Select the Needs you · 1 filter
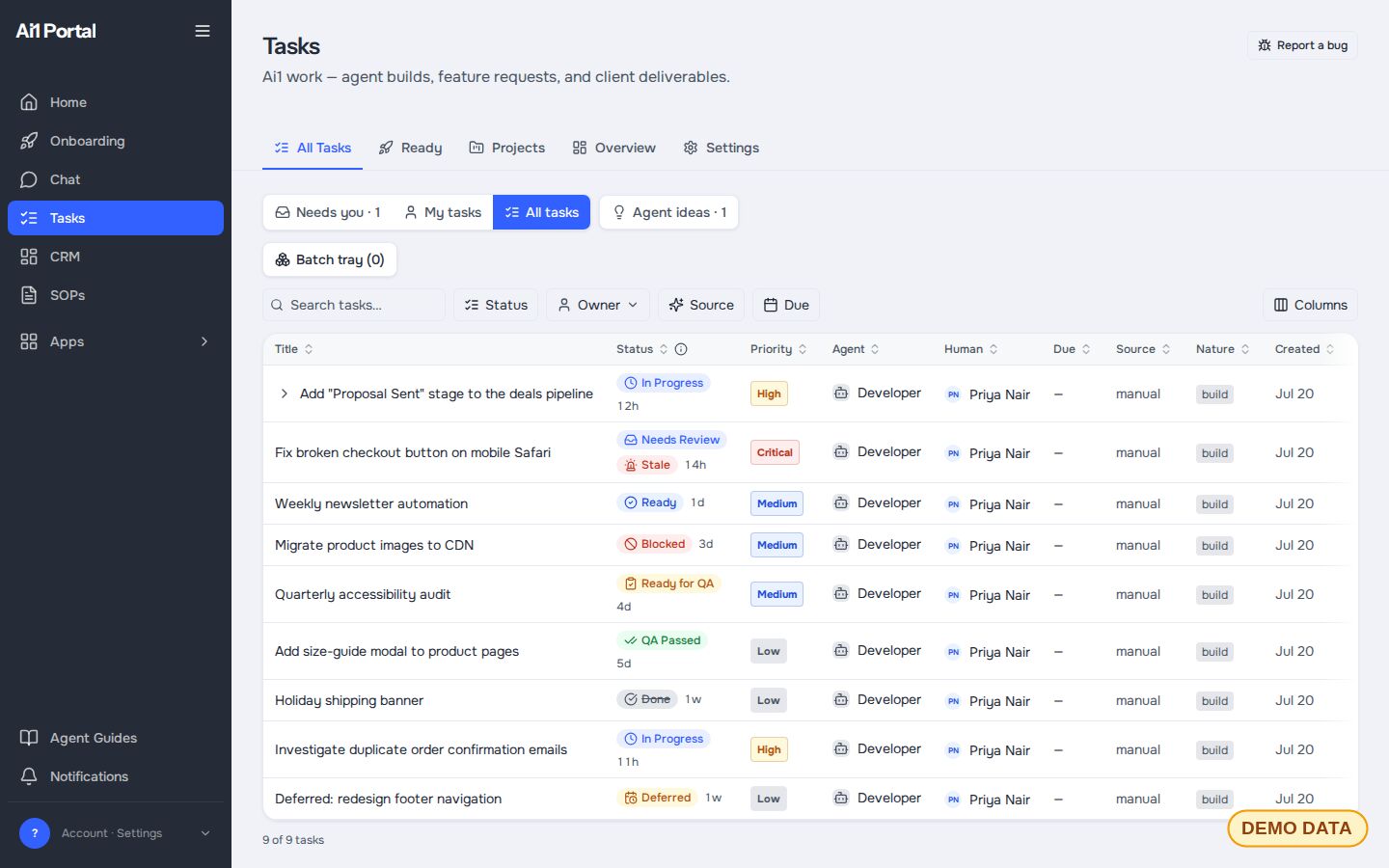The height and width of the screenshot is (868, 1389). tap(328, 212)
